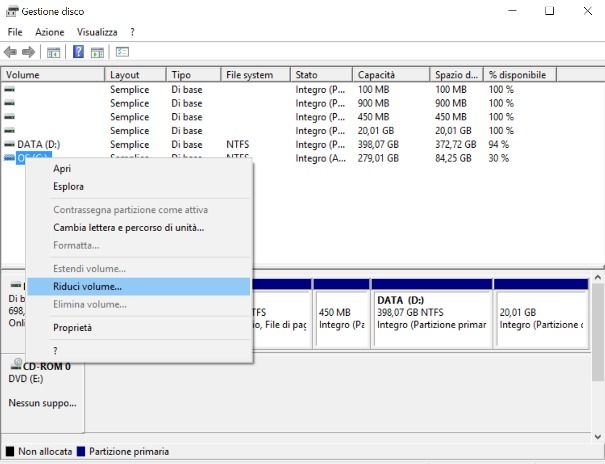Click the scroll down arrow of disk map
Image resolution: width=605 pixels, height=464 pixels.
(x=598, y=437)
